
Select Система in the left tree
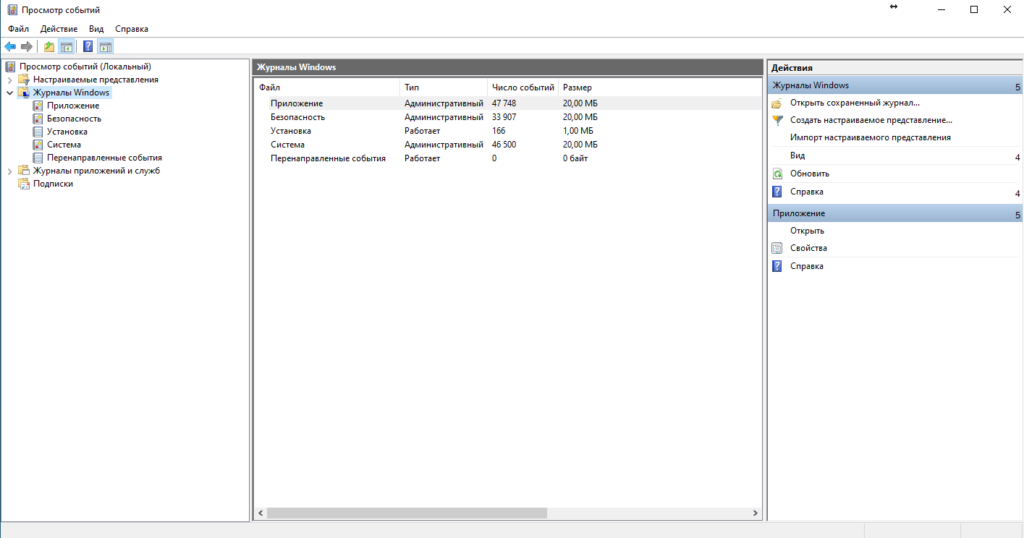tap(63, 144)
